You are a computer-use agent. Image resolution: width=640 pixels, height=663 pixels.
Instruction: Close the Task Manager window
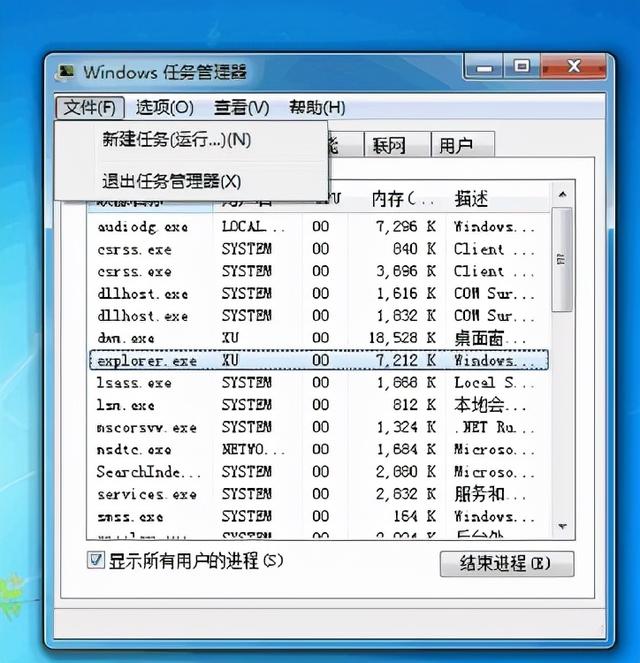tap(573, 67)
